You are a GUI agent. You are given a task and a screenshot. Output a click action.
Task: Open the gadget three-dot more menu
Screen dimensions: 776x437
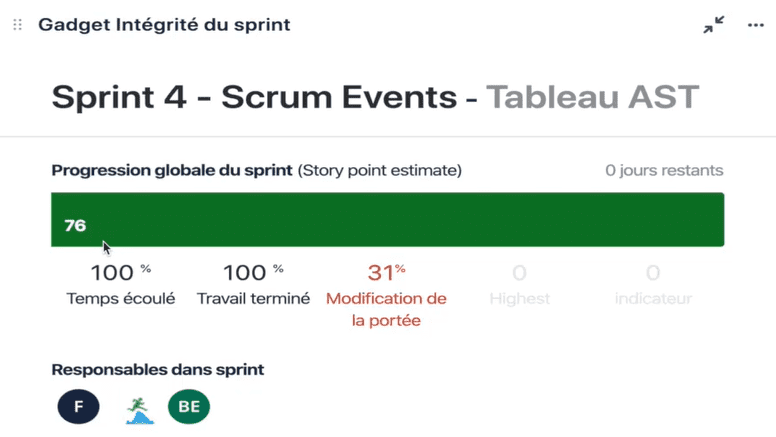coord(756,25)
